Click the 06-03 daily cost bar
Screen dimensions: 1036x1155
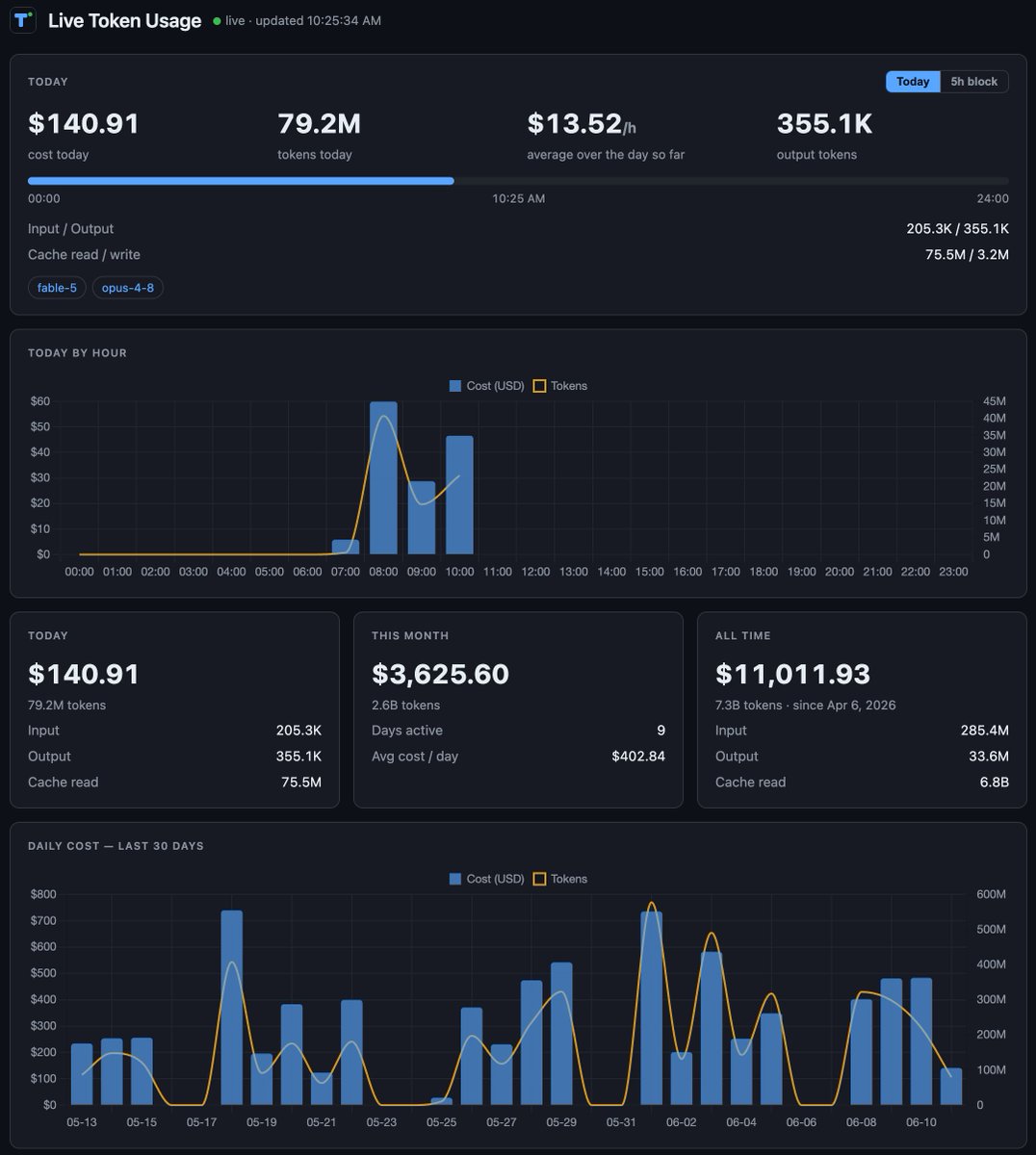click(712, 1029)
